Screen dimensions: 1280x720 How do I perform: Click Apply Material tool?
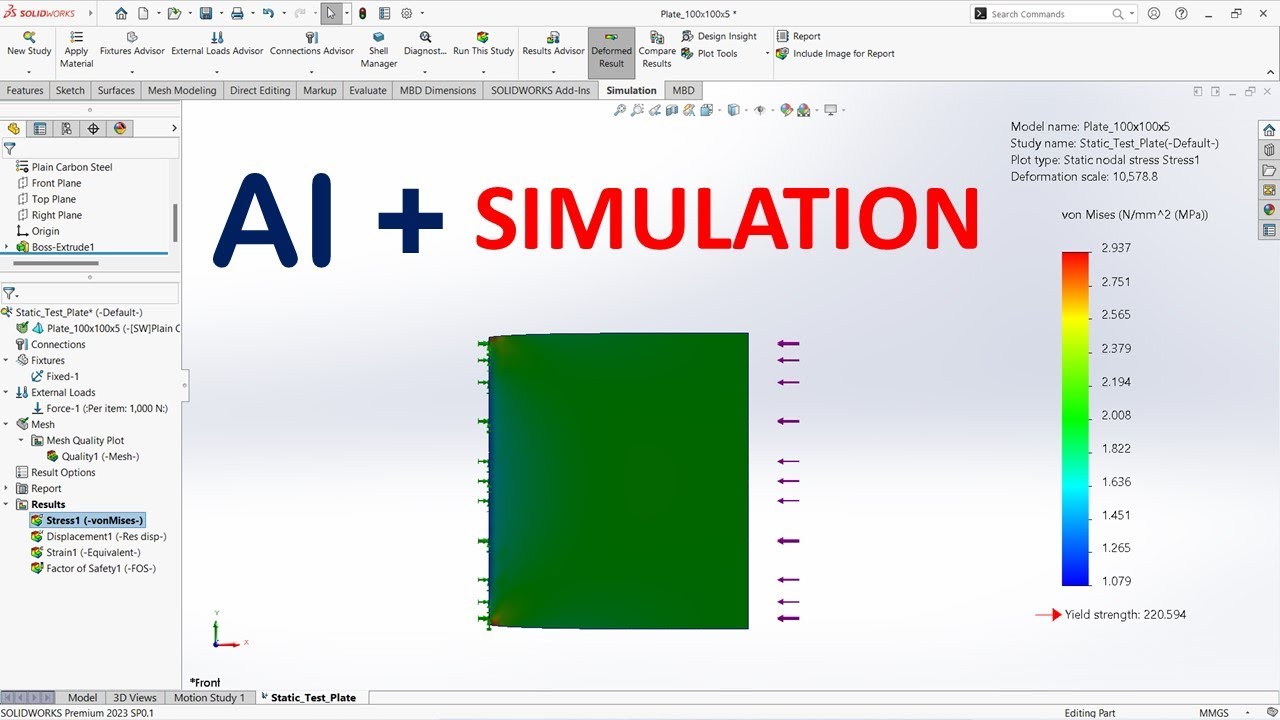click(76, 50)
